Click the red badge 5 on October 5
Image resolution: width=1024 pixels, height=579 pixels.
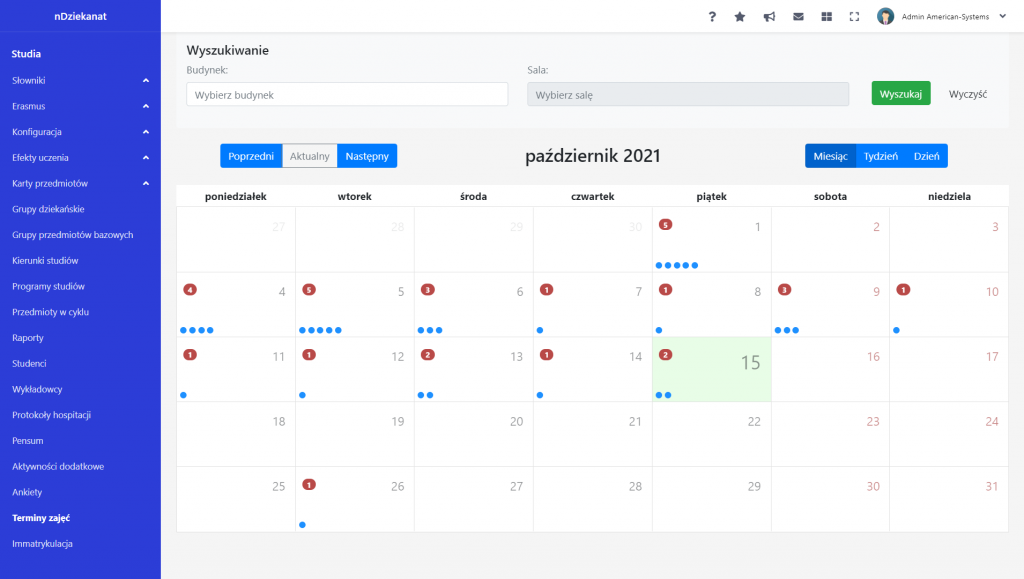click(309, 289)
